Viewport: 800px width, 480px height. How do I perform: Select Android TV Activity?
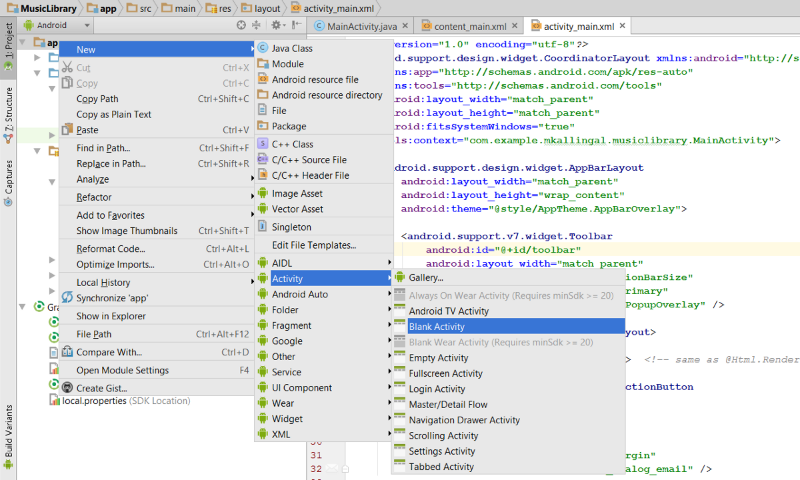[x=509, y=311]
